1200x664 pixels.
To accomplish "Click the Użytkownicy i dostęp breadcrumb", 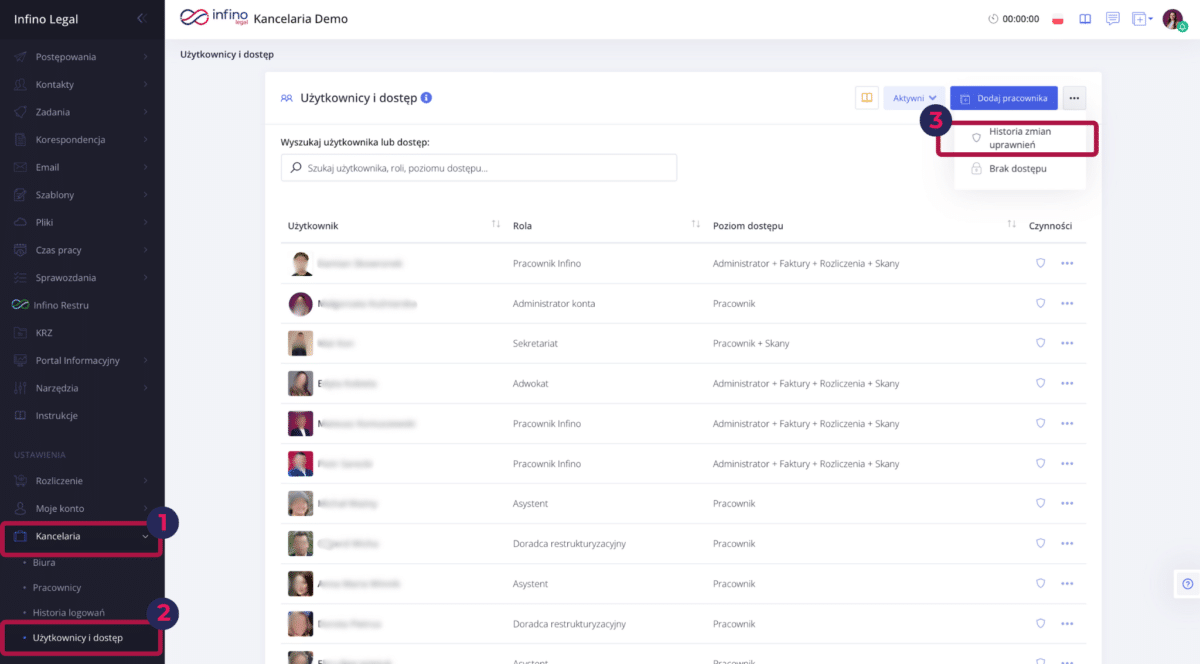I will [227, 54].
